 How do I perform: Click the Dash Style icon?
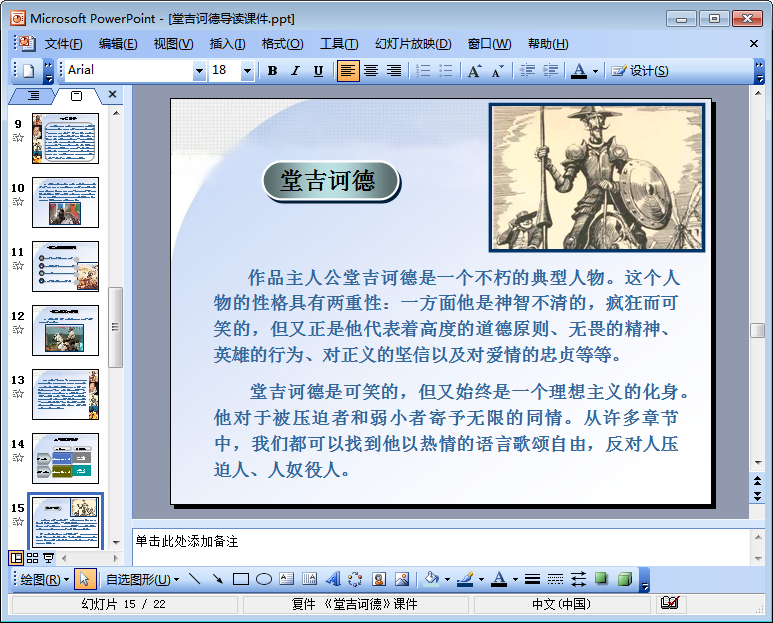pyautogui.click(x=556, y=579)
